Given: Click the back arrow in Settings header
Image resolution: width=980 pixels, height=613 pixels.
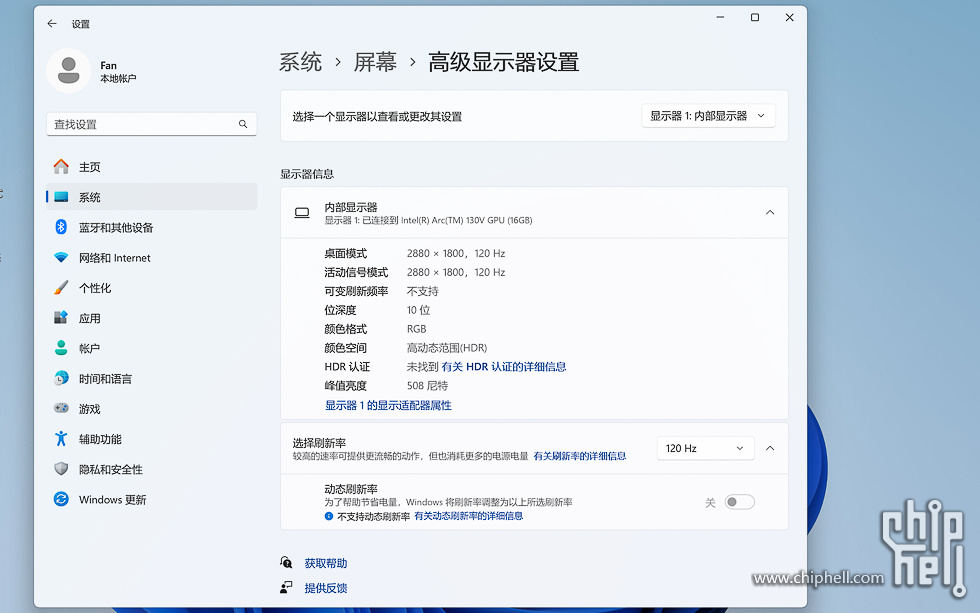Looking at the screenshot, I should coord(52,24).
